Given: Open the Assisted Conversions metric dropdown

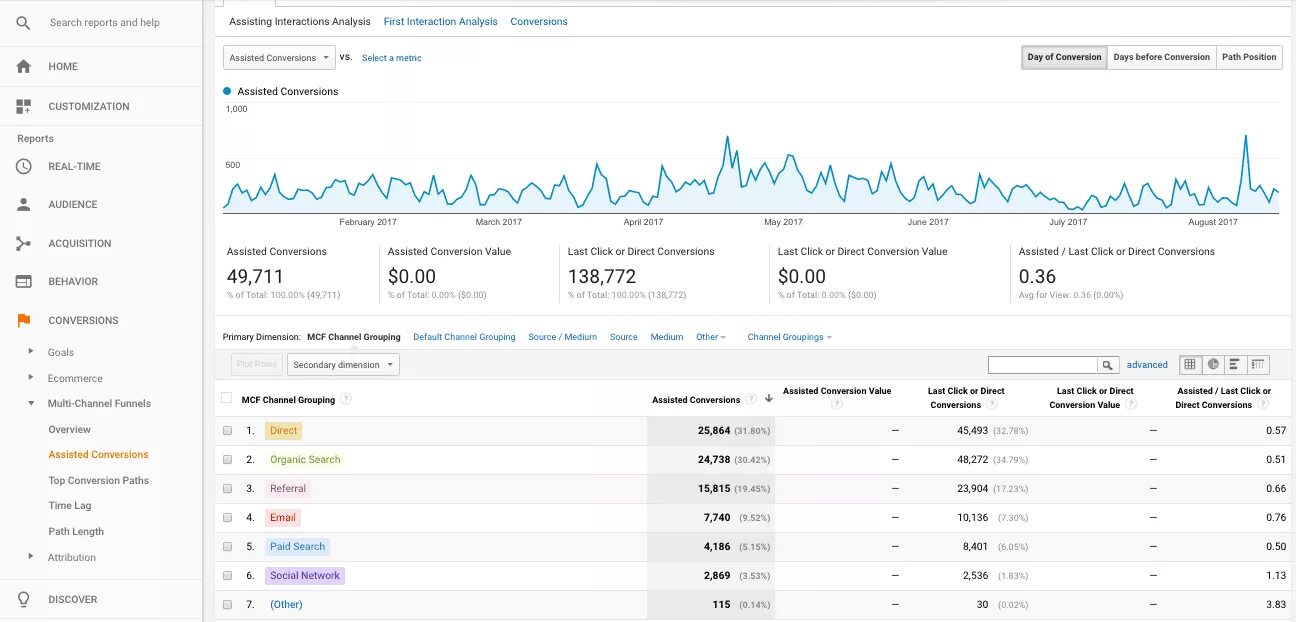Looking at the screenshot, I should 279,58.
